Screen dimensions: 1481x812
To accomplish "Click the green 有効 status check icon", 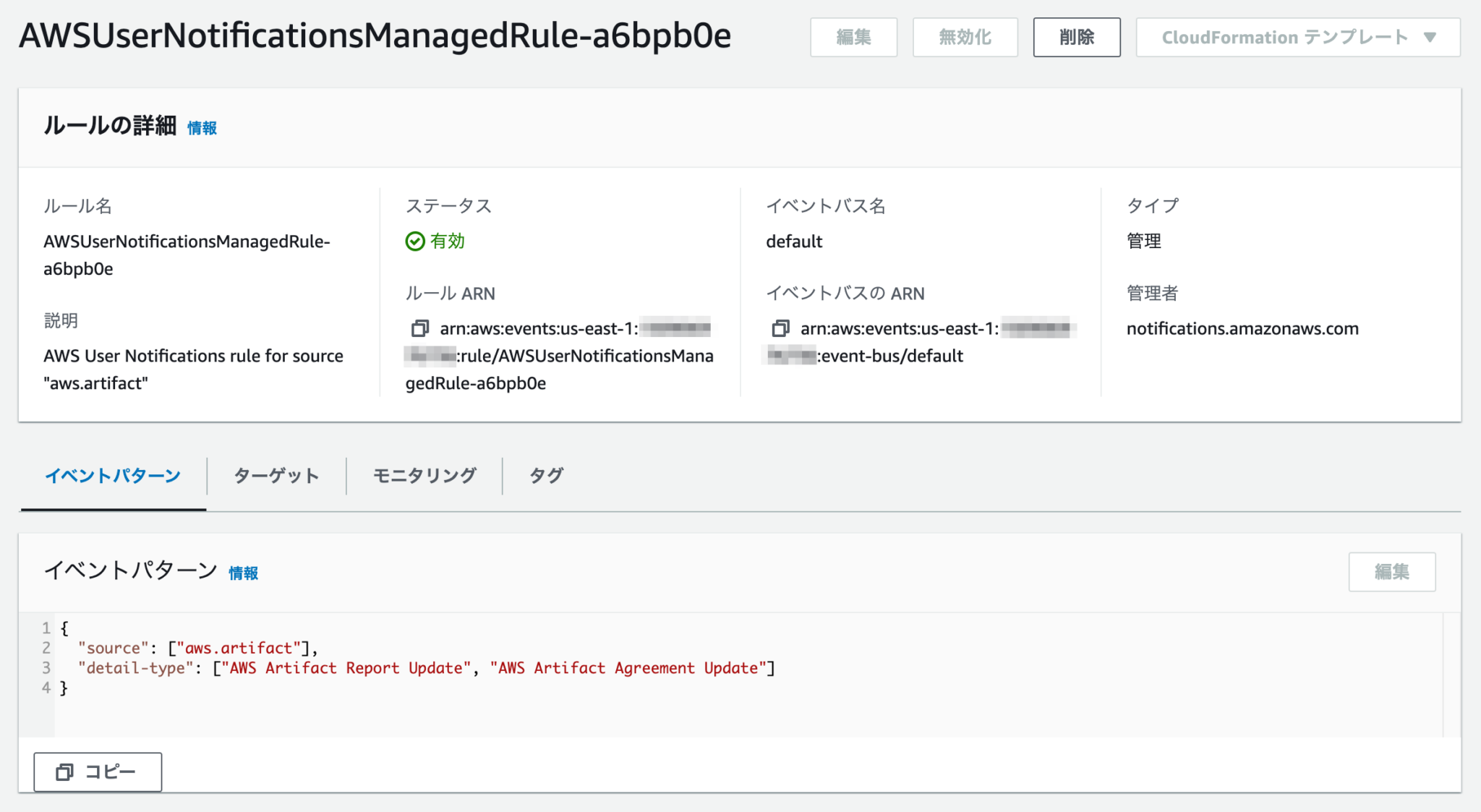I will (414, 242).
